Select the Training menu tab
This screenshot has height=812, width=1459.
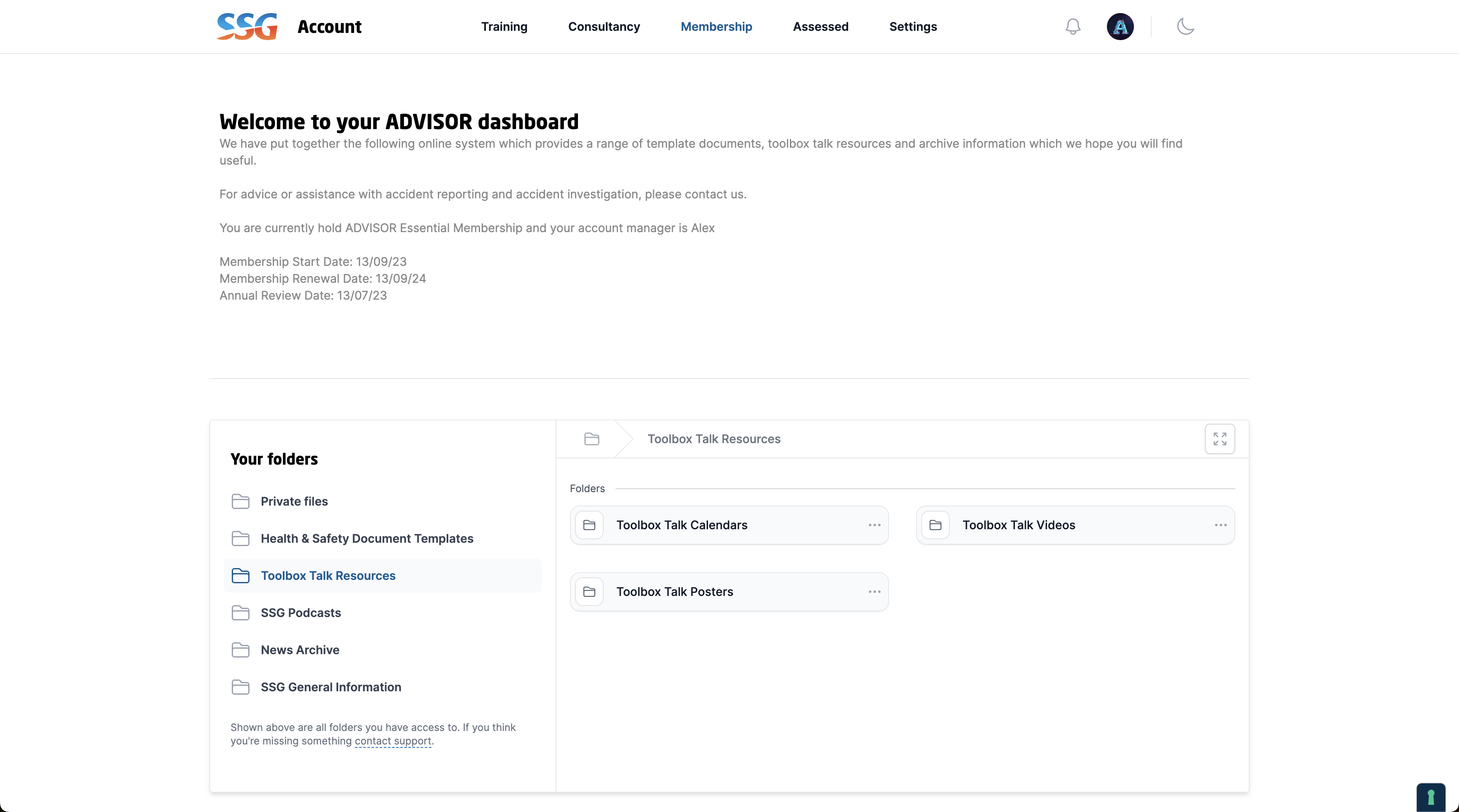pyautogui.click(x=504, y=26)
